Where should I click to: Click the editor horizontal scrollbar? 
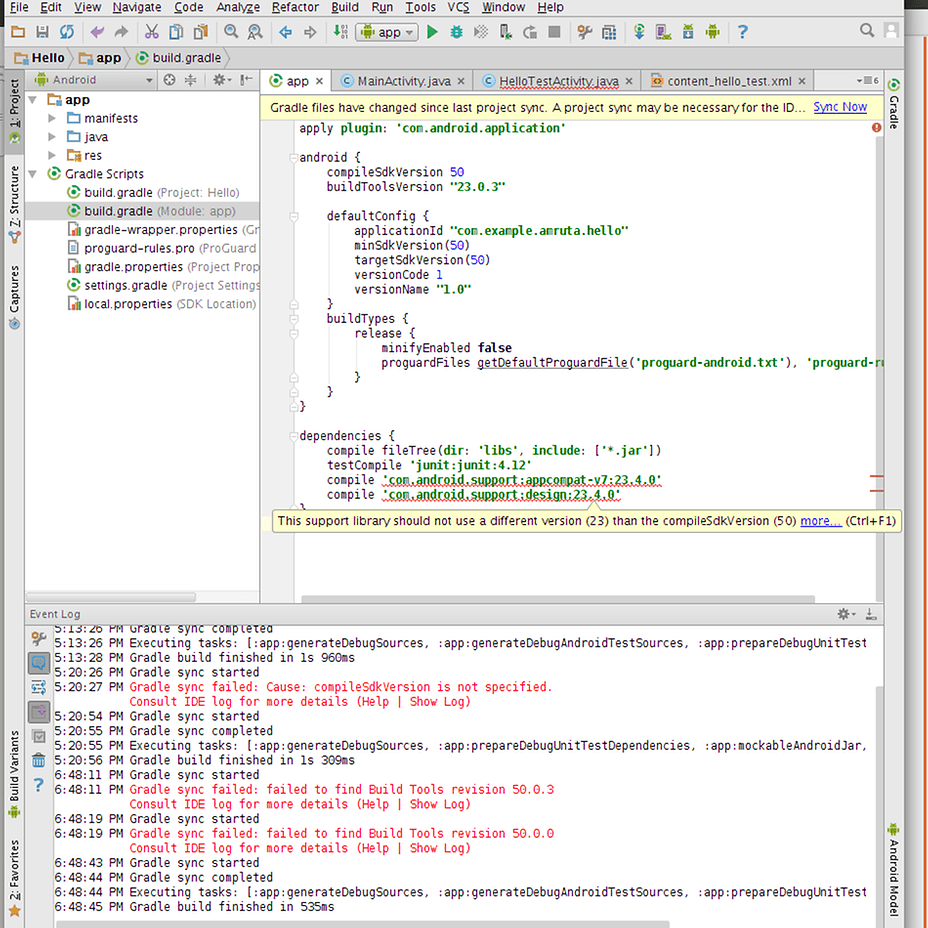coord(558,599)
